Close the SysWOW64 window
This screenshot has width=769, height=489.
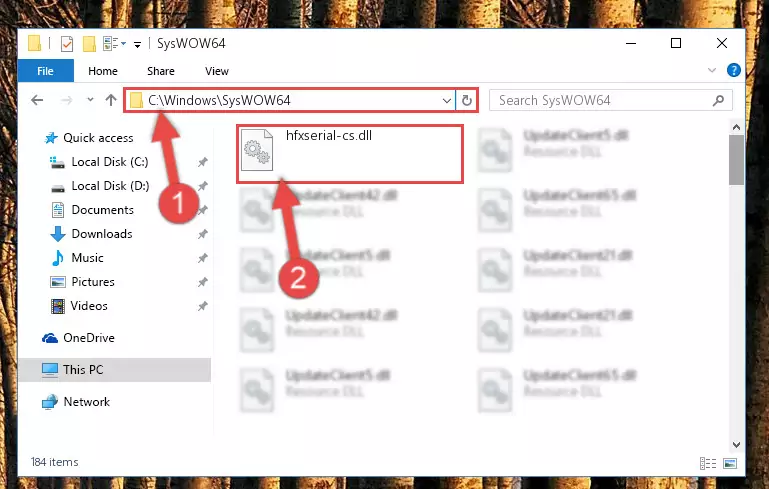(x=721, y=43)
